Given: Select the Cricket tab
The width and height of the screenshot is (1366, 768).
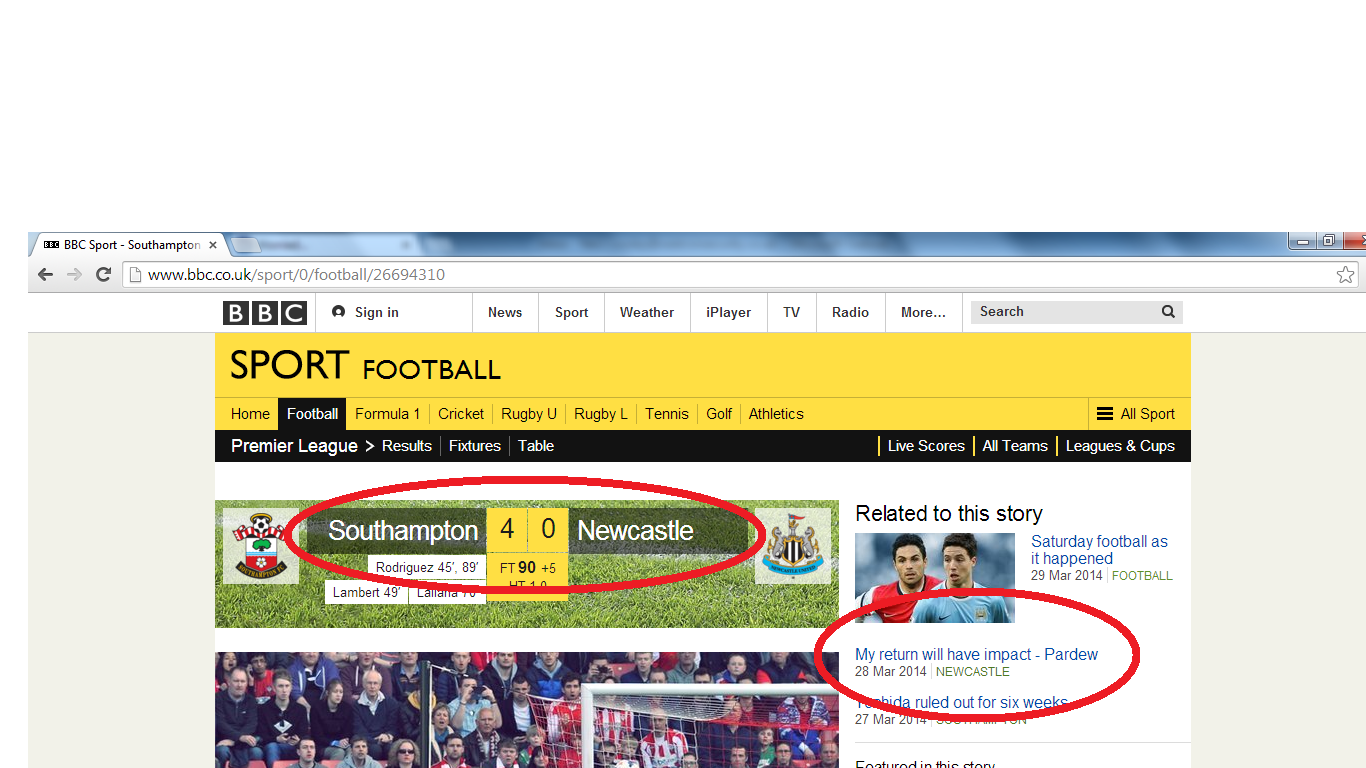Looking at the screenshot, I should [461, 414].
